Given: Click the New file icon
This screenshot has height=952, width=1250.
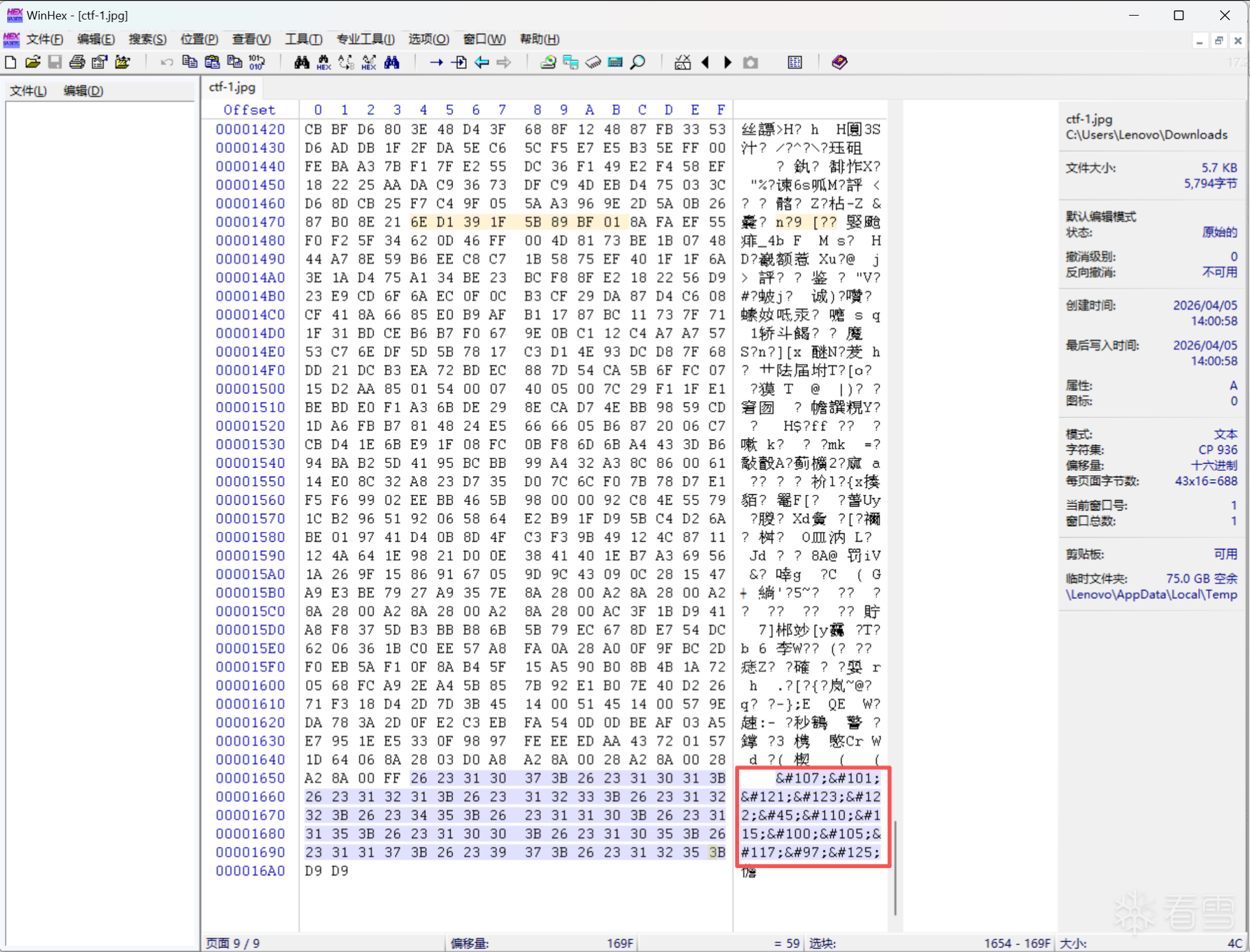Looking at the screenshot, I should tap(10, 63).
